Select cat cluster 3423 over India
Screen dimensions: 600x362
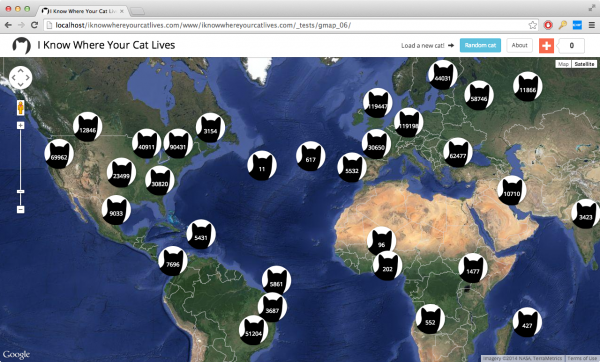[x=585, y=214]
